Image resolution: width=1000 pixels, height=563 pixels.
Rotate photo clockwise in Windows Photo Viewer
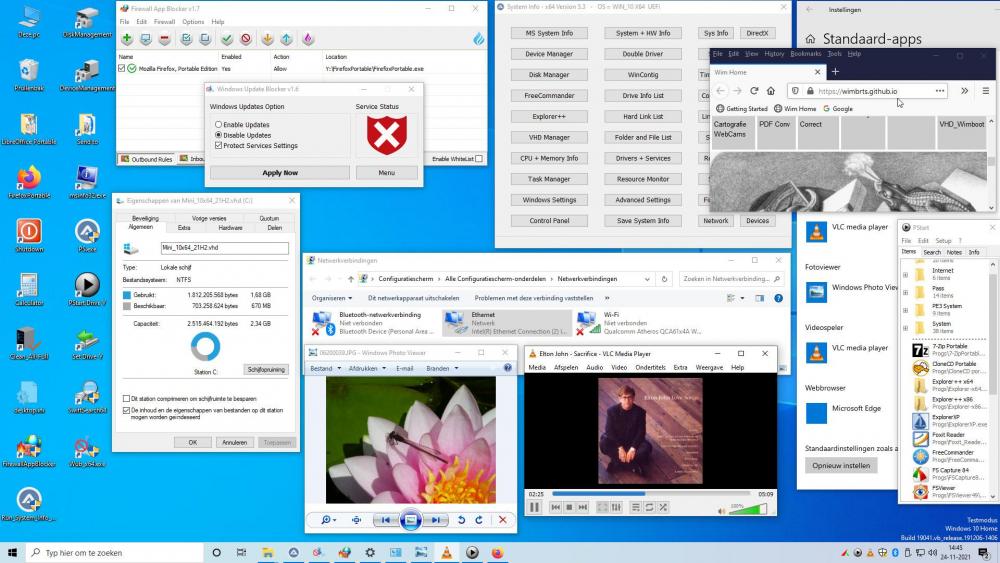click(480, 520)
